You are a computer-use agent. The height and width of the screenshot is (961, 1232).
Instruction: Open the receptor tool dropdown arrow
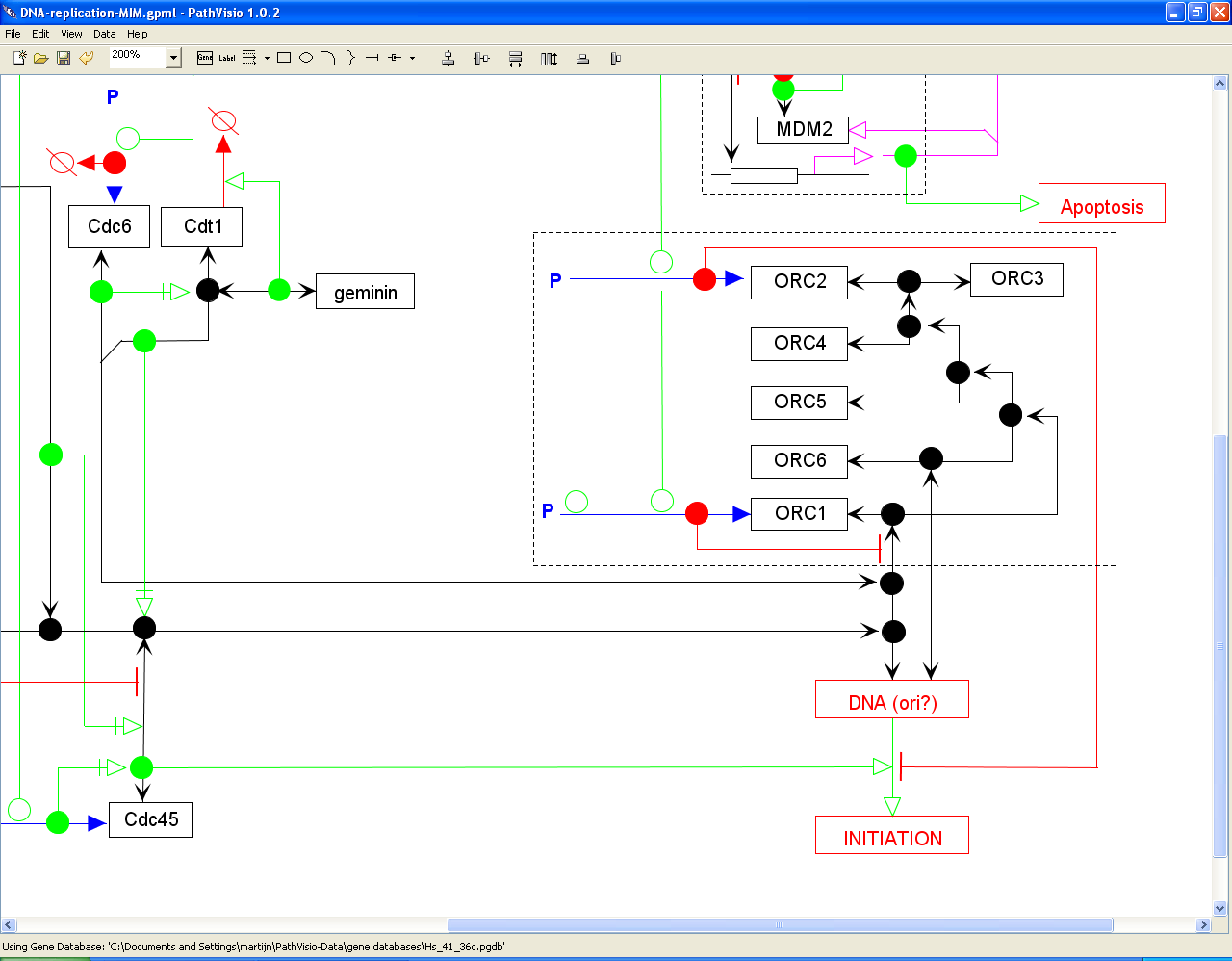pos(412,58)
